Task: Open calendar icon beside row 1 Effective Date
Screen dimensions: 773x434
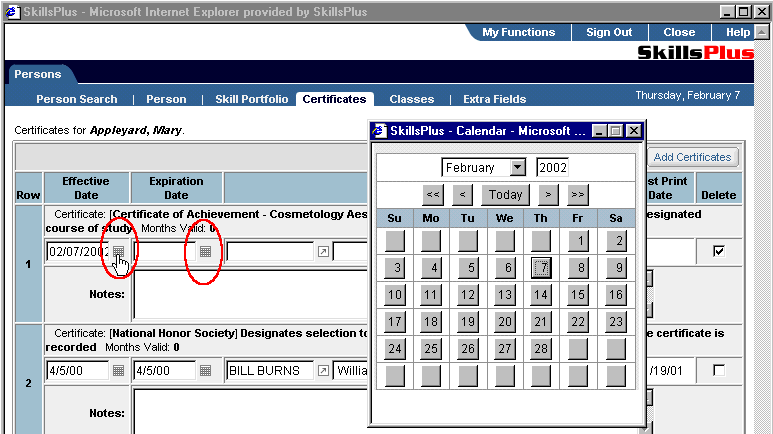Action: (x=118, y=252)
